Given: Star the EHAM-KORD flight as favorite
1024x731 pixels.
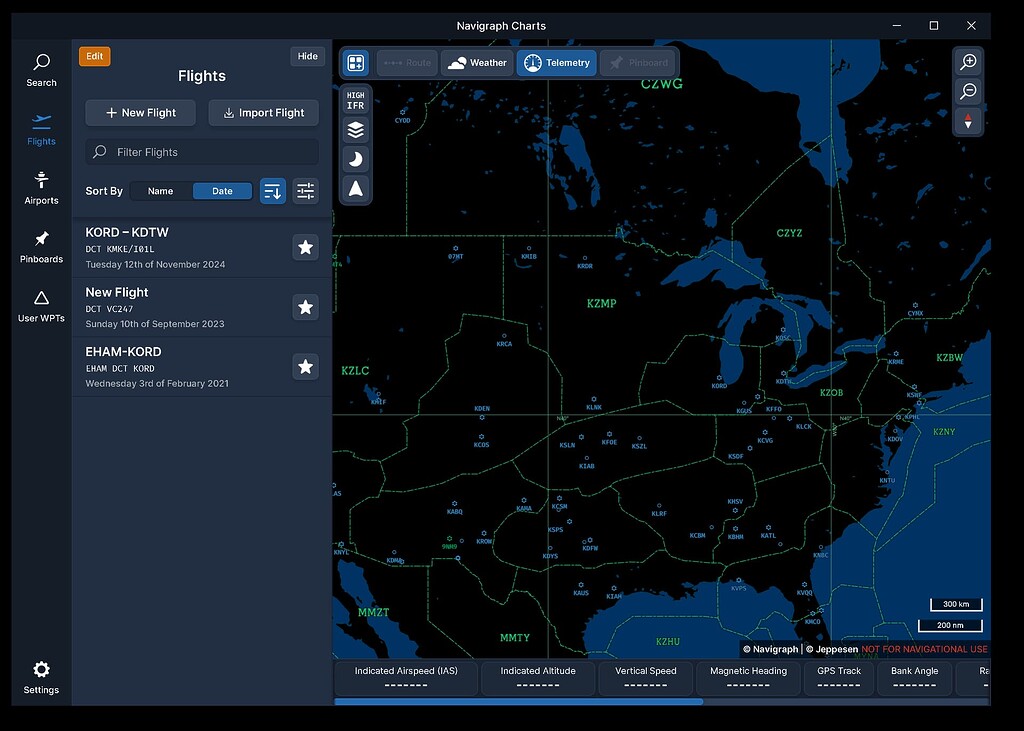Looking at the screenshot, I should pos(305,366).
